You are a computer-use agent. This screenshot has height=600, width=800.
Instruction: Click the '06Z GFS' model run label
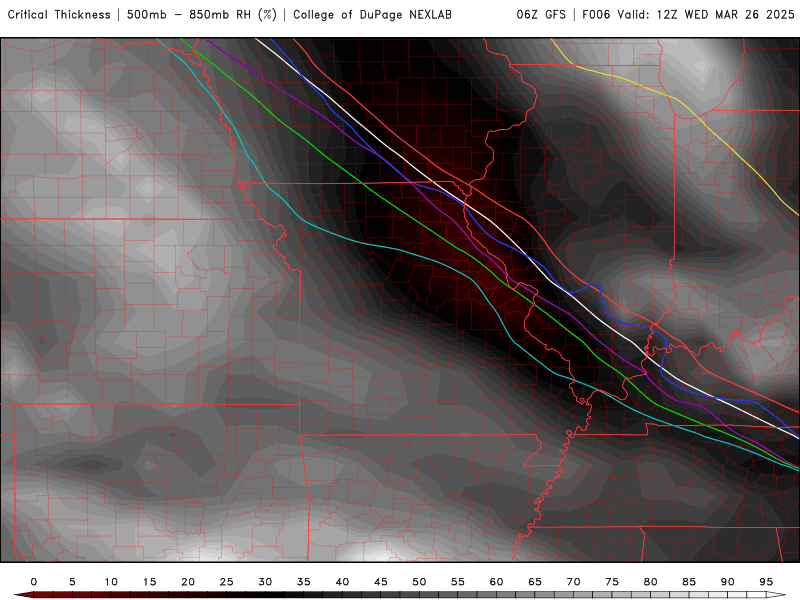click(541, 15)
